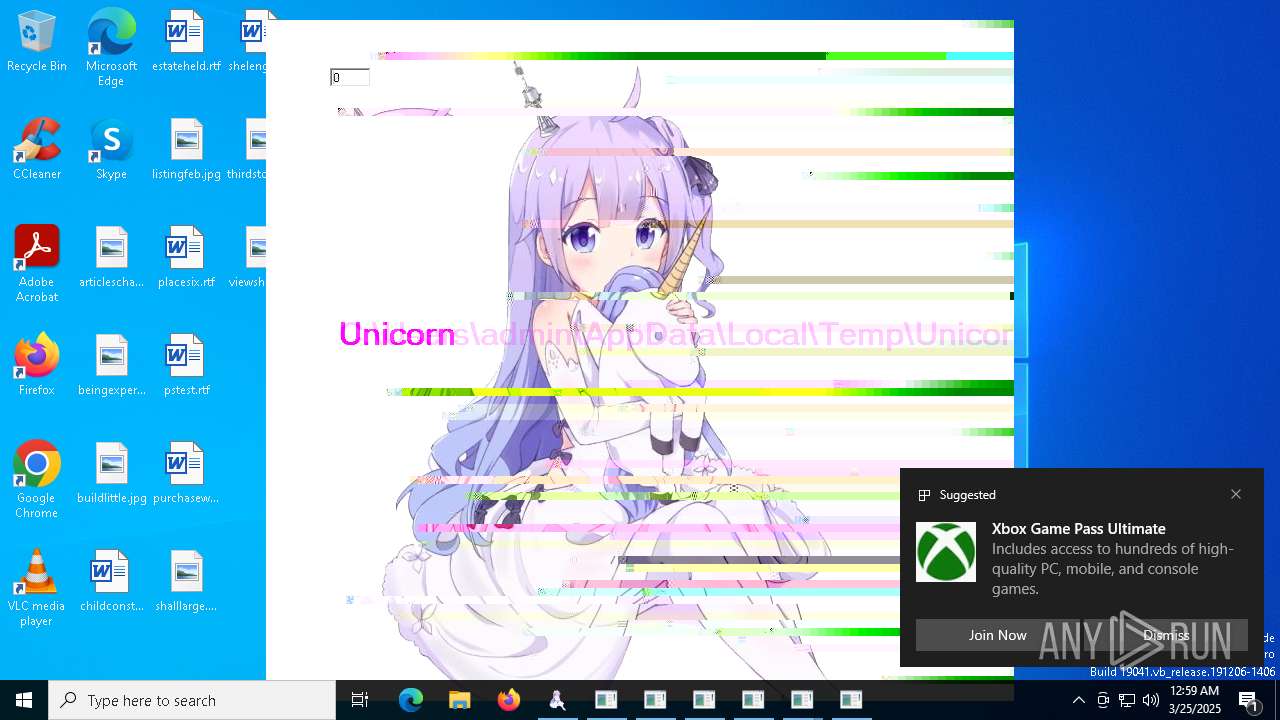Open the Action Center notifications icon
The height and width of the screenshot is (720, 1280).
pos(1249,700)
